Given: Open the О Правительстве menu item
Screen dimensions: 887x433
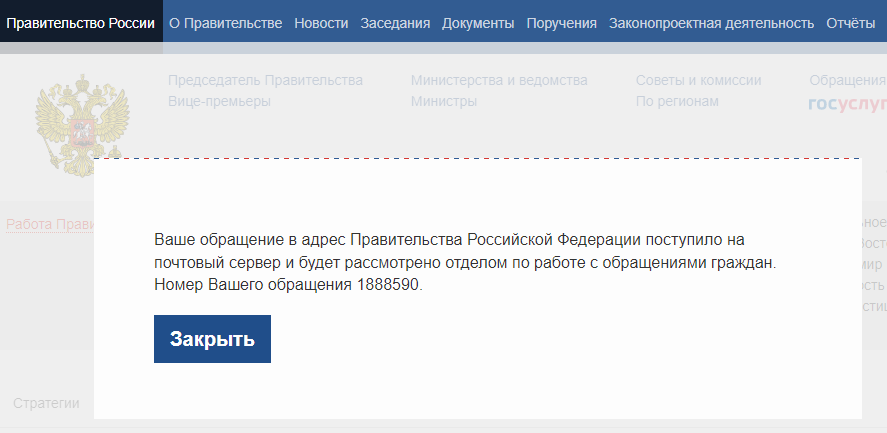Looking at the screenshot, I should [225, 22].
